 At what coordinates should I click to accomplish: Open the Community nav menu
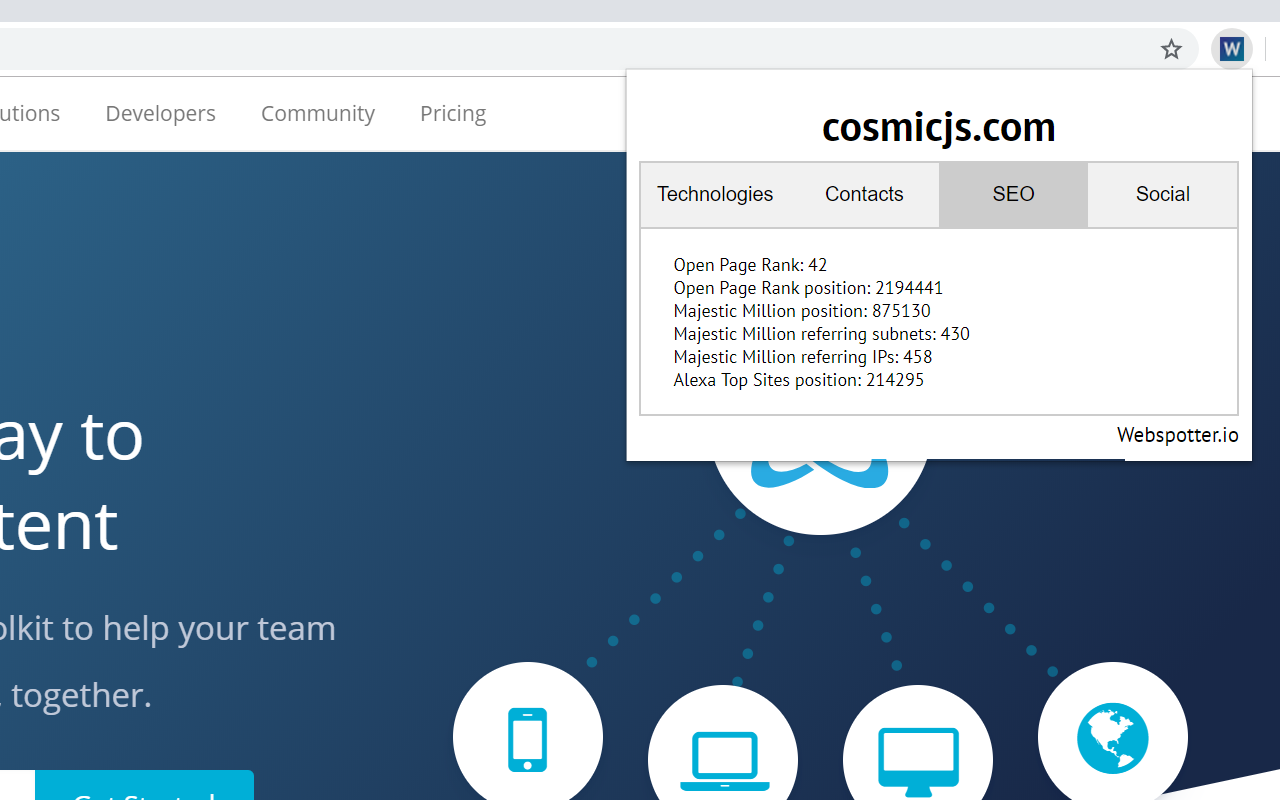pyautogui.click(x=318, y=114)
